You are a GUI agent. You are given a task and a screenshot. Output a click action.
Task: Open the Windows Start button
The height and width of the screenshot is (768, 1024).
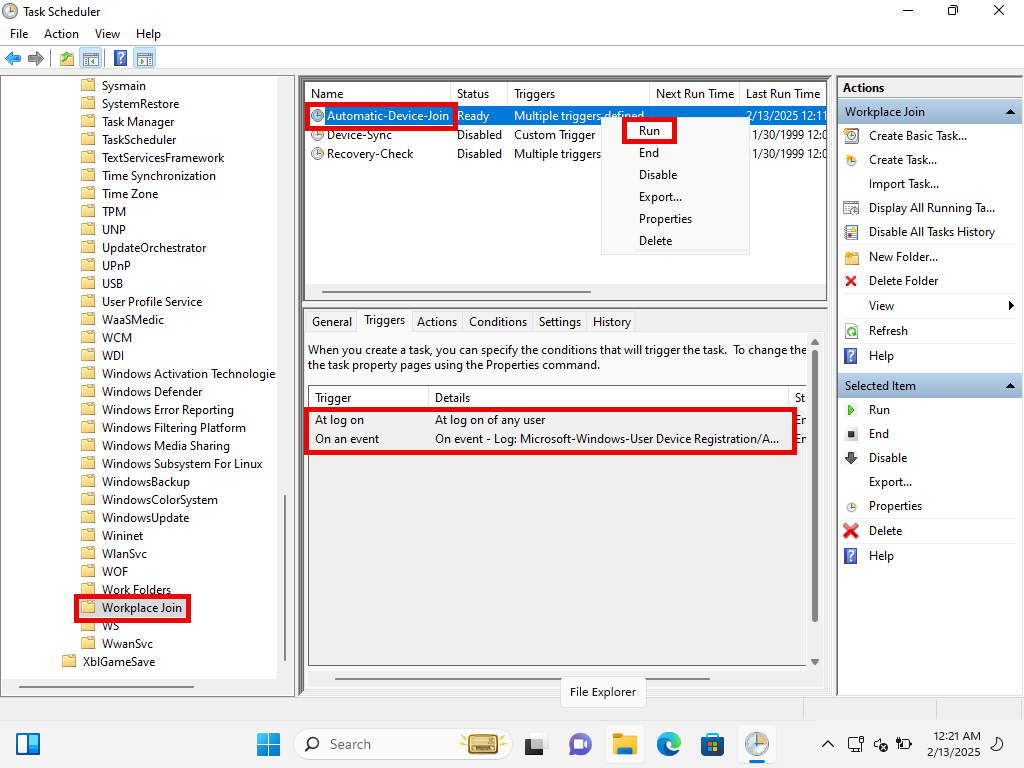click(x=268, y=744)
